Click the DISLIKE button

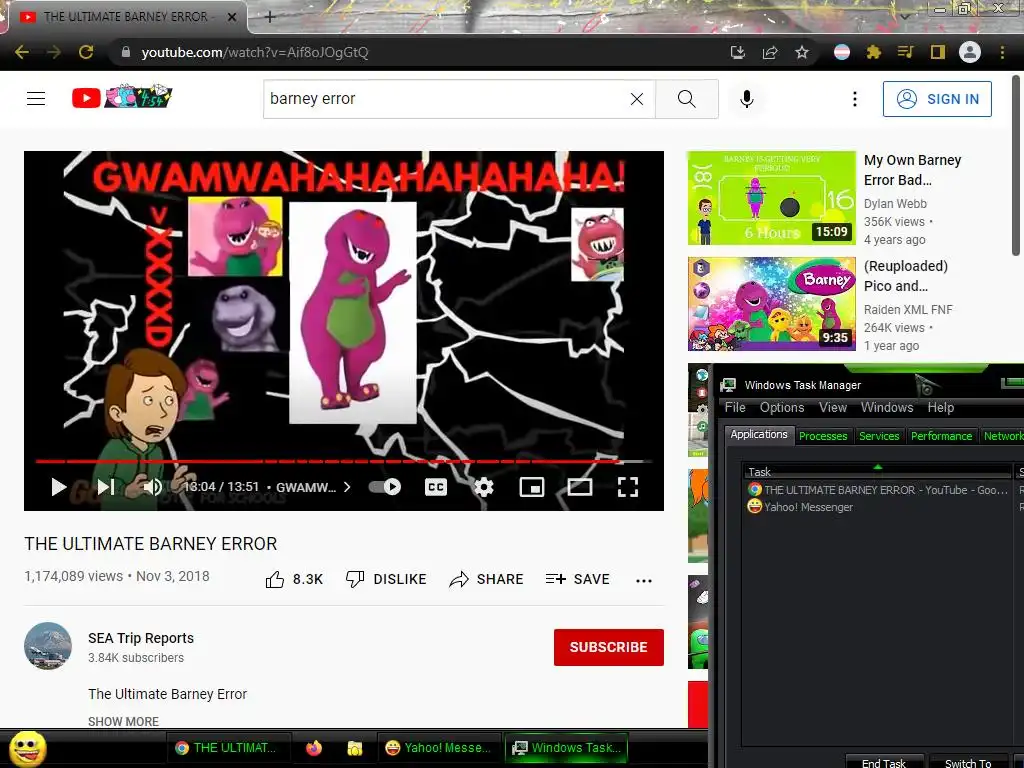tap(386, 579)
